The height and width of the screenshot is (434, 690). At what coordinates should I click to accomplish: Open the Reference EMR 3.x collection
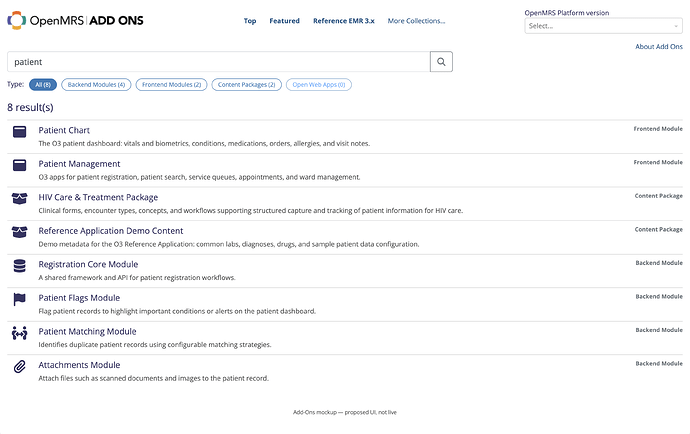344,21
